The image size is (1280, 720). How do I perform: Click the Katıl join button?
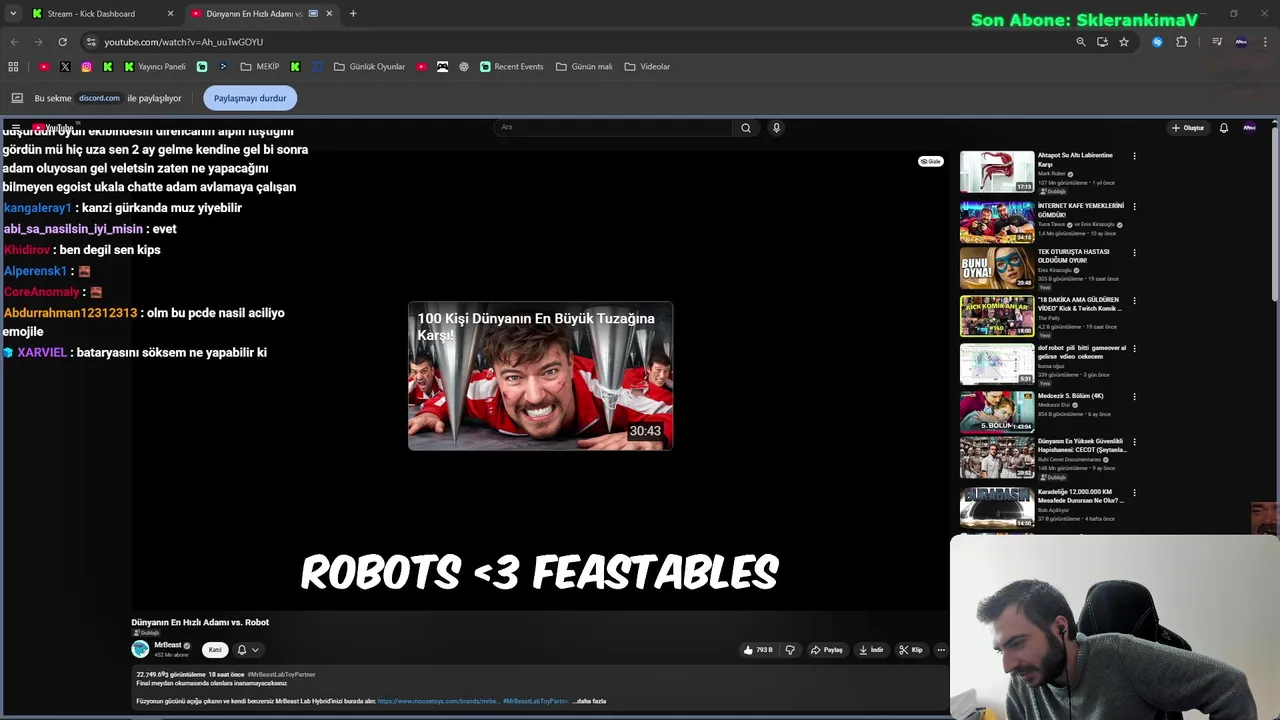(215, 650)
